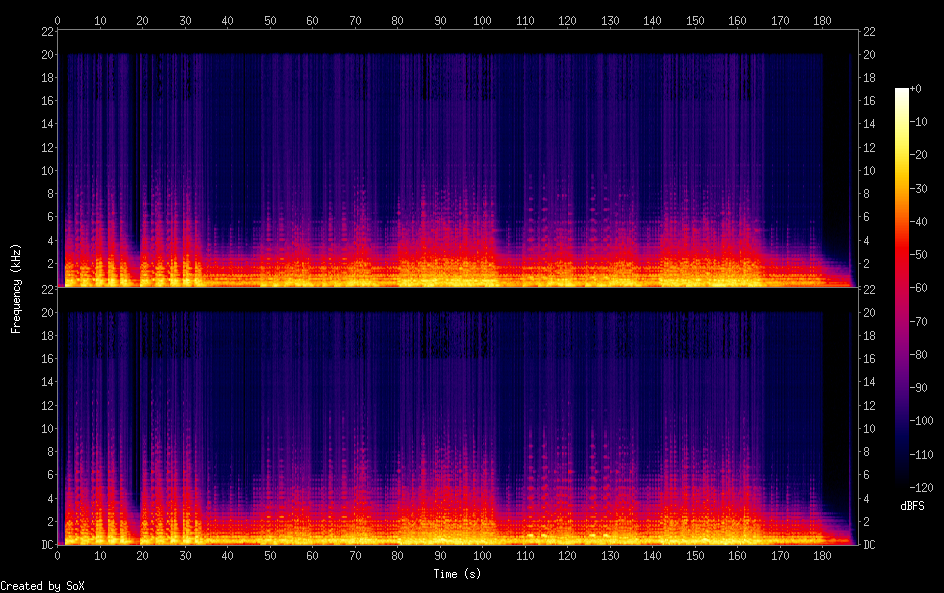Click the "Frequency (kHz)" vertical axis label
The height and width of the screenshot is (593, 944).
(x=16, y=287)
